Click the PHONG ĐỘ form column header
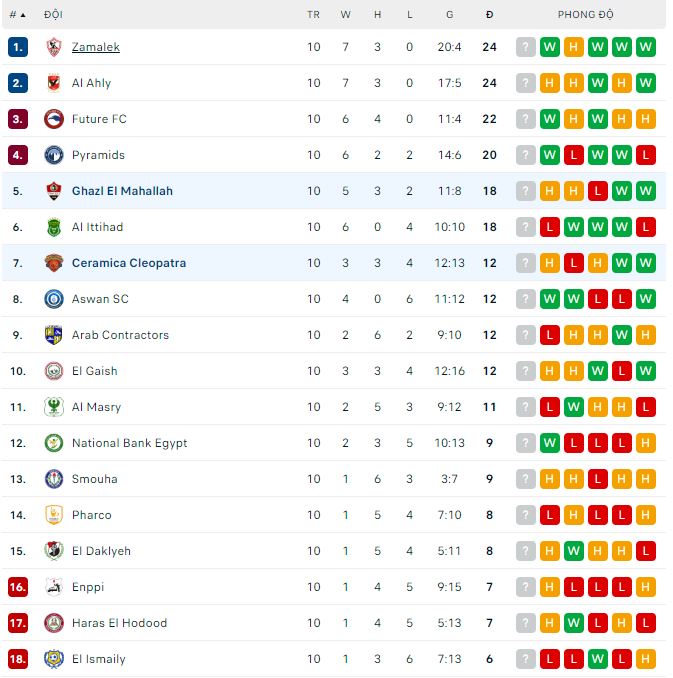This screenshot has height=678, width=673. click(x=585, y=15)
